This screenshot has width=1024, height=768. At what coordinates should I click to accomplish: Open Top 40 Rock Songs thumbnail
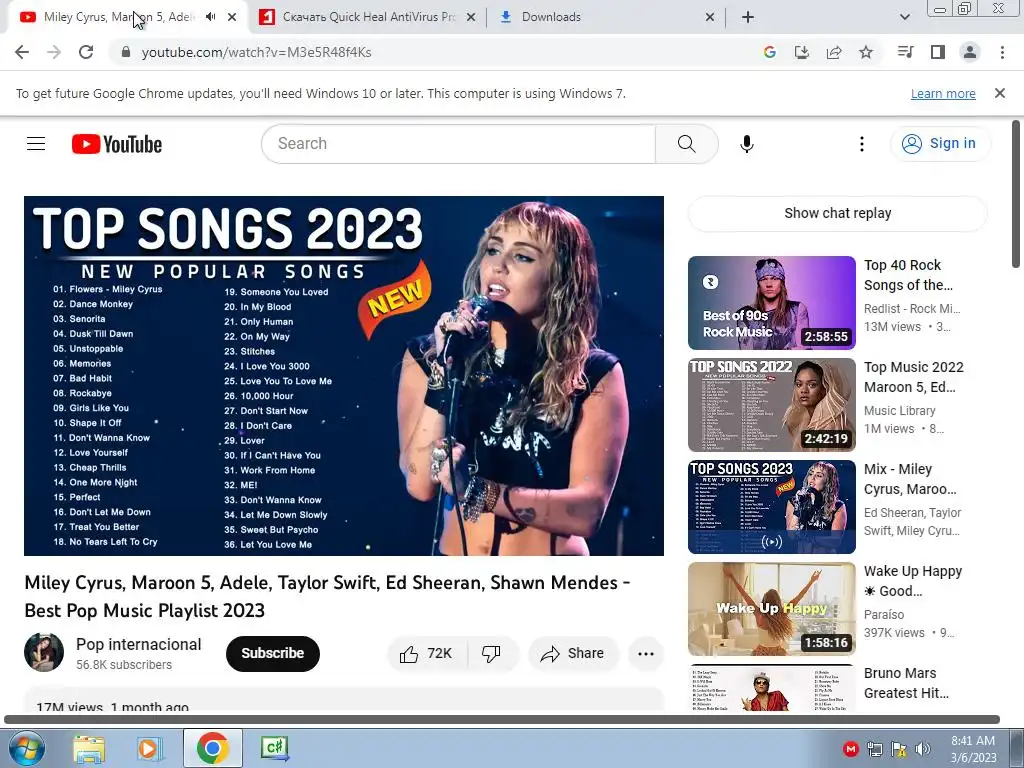coord(771,303)
